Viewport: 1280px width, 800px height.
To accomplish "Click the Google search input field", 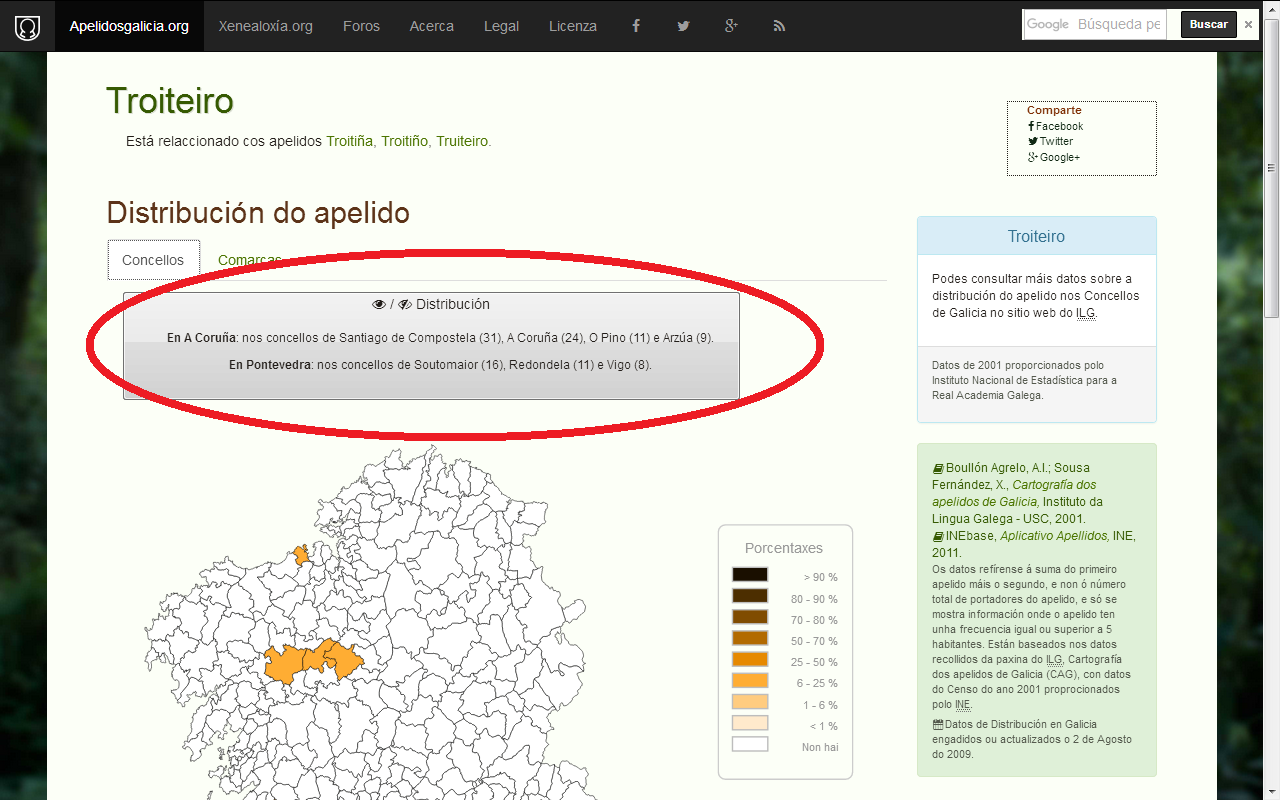I will (x=1118, y=25).
